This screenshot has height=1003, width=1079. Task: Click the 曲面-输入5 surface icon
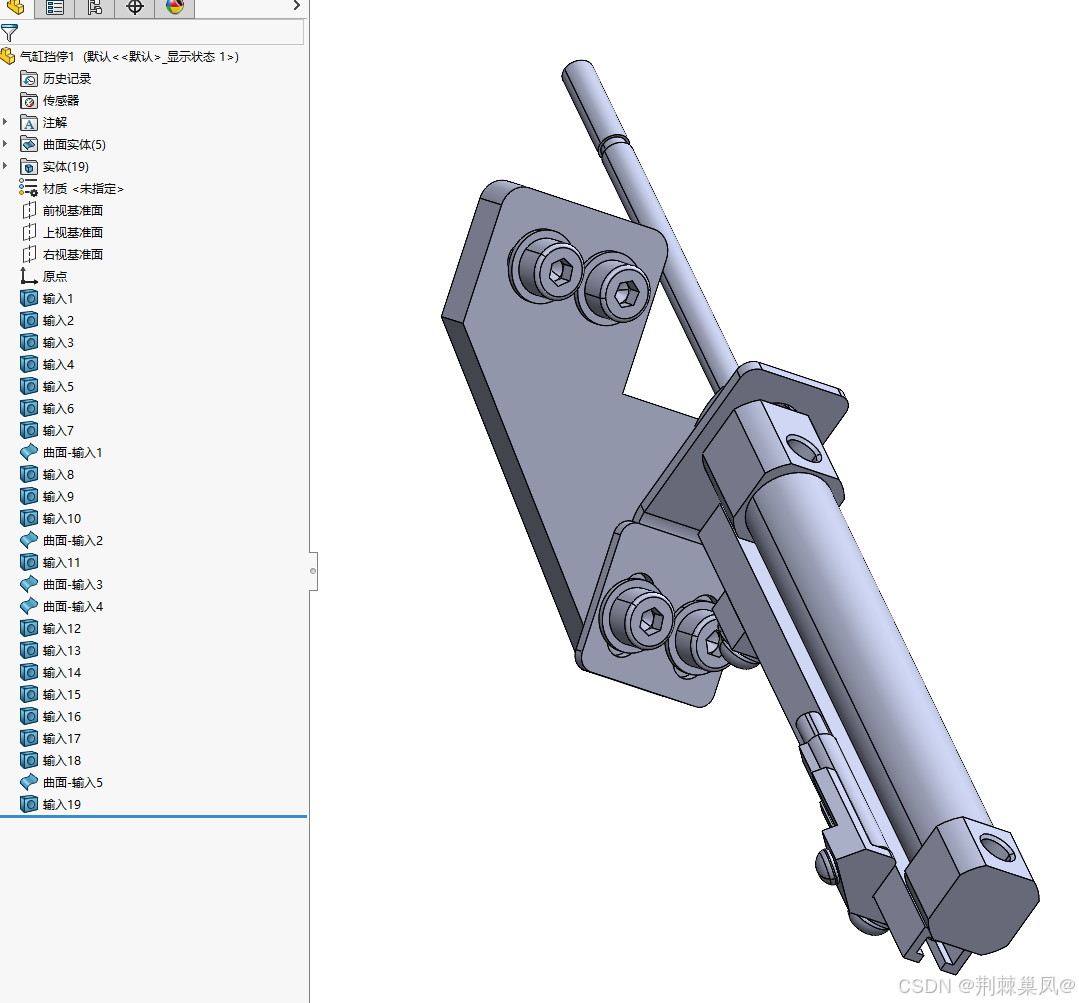point(29,783)
